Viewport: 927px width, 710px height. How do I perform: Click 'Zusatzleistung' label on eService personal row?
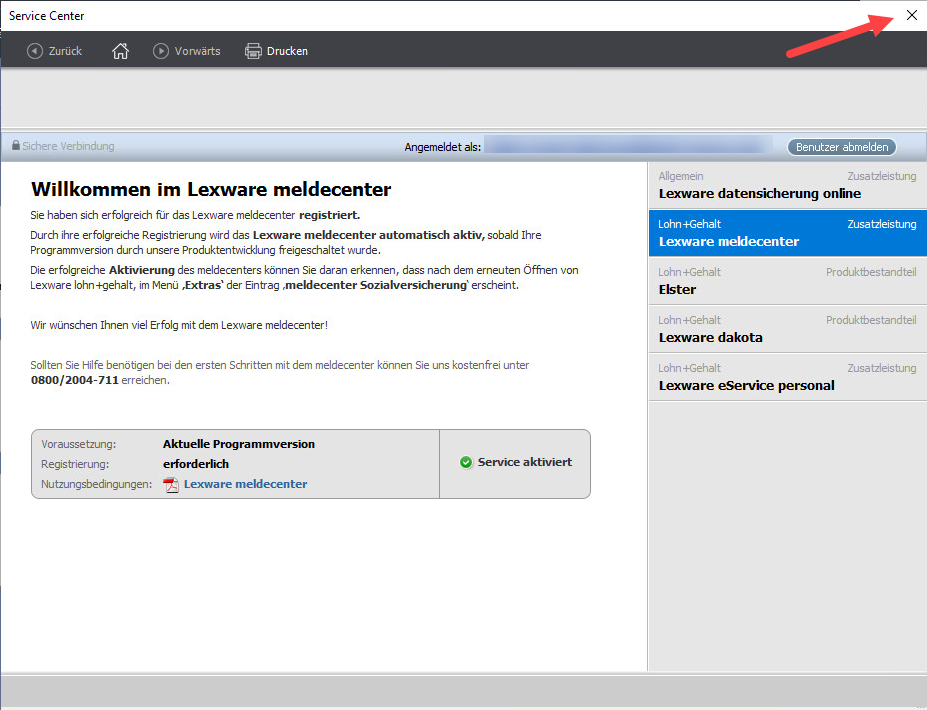pos(881,368)
